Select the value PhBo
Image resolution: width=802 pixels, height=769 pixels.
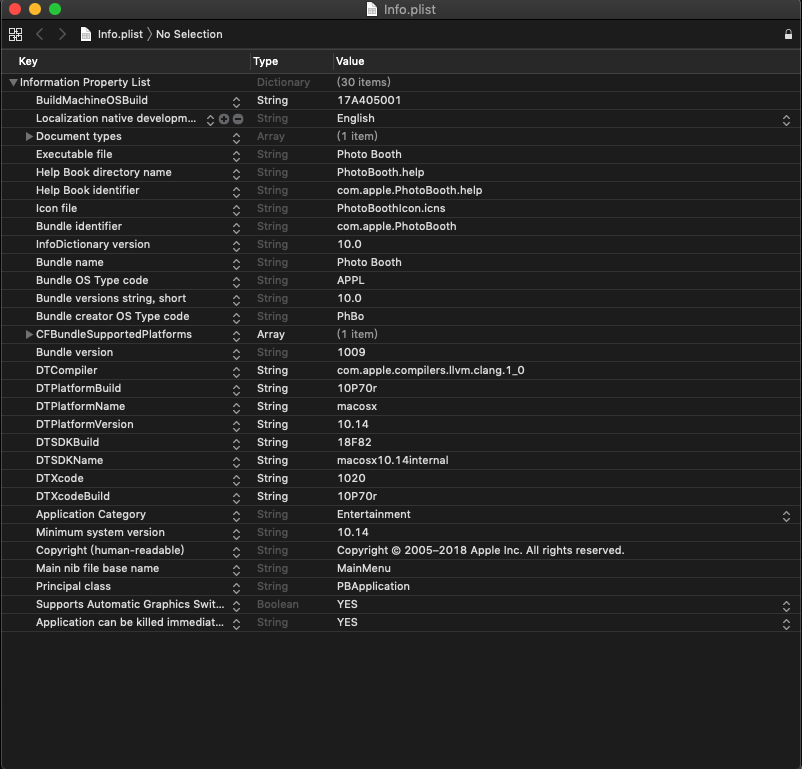tap(350, 316)
